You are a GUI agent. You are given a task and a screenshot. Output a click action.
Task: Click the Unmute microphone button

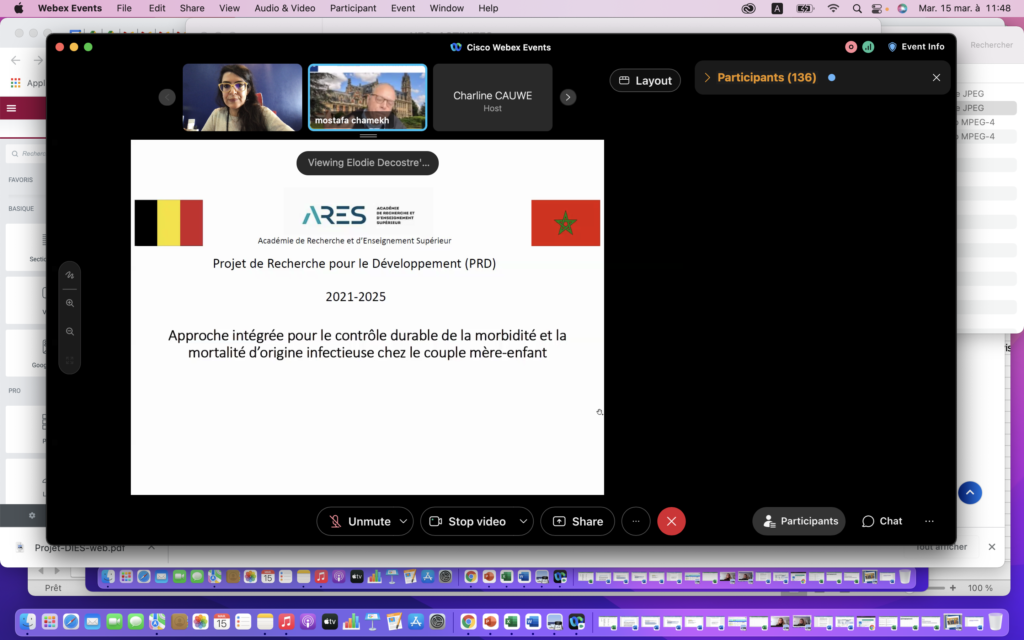(359, 521)
